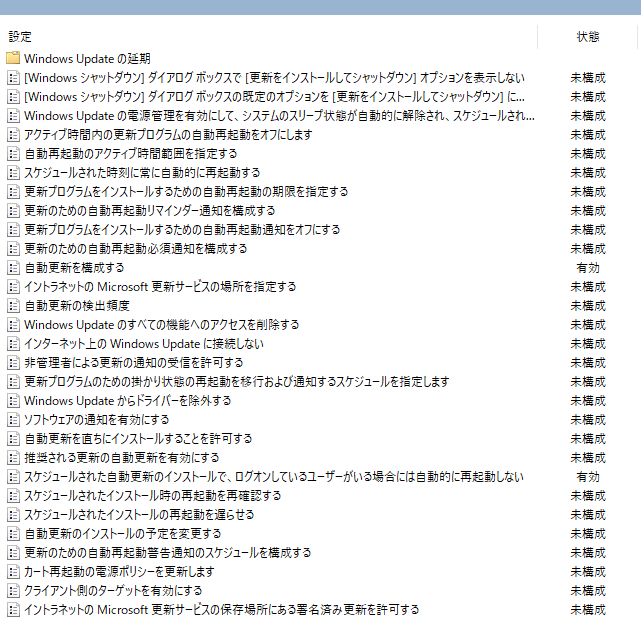This screenshot has height=622, width=641.
Task: Click policy icon beside 更新プログラムをインストールするための自動再起動の期限を指定する
Action: point(13,192)
